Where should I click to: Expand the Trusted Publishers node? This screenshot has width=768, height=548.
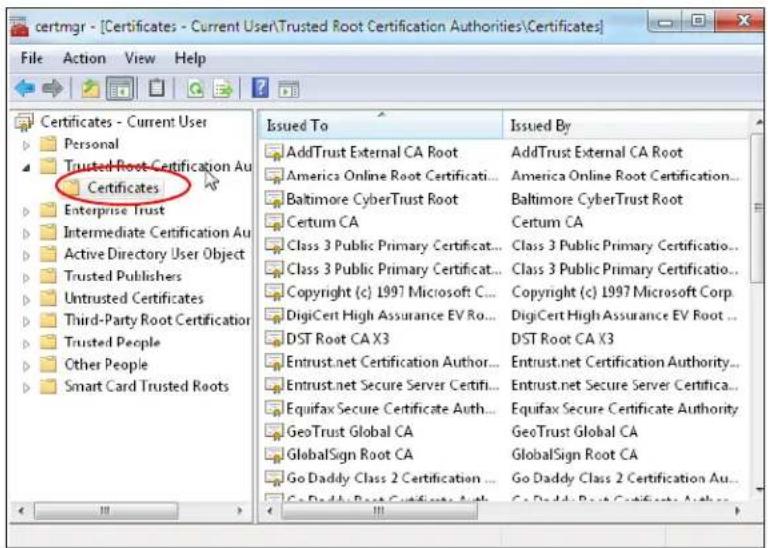pyautogui.click(x=26, y=277)
